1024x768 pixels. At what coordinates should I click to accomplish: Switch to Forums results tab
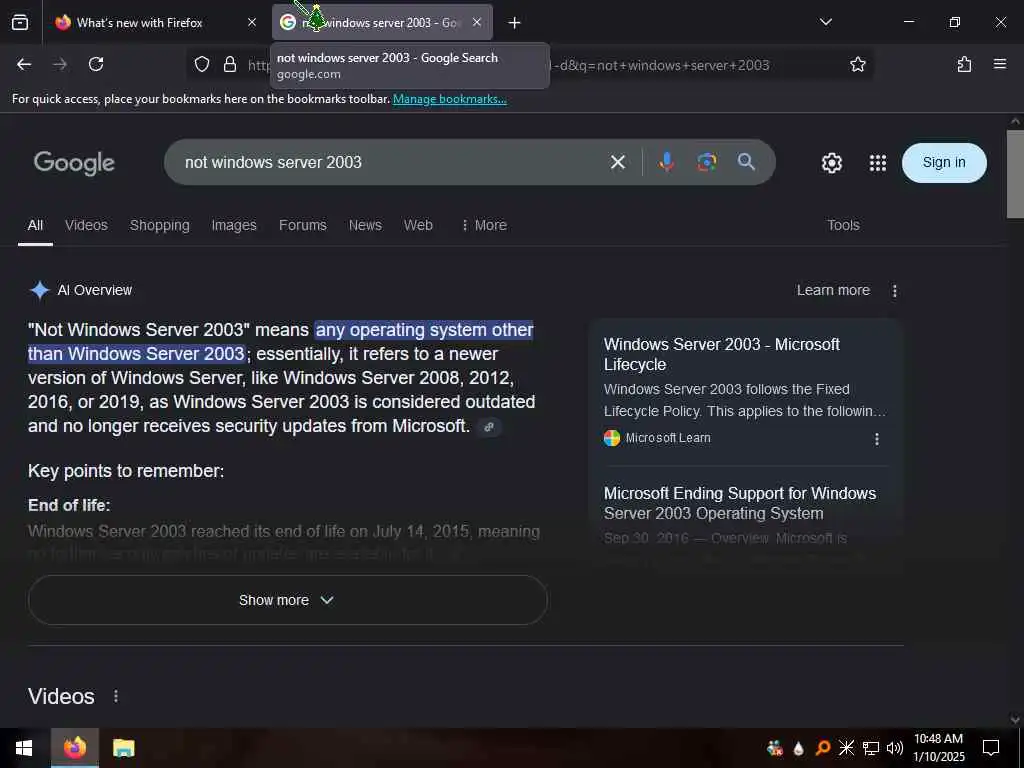pyautogui.click(x=302, y=225)
